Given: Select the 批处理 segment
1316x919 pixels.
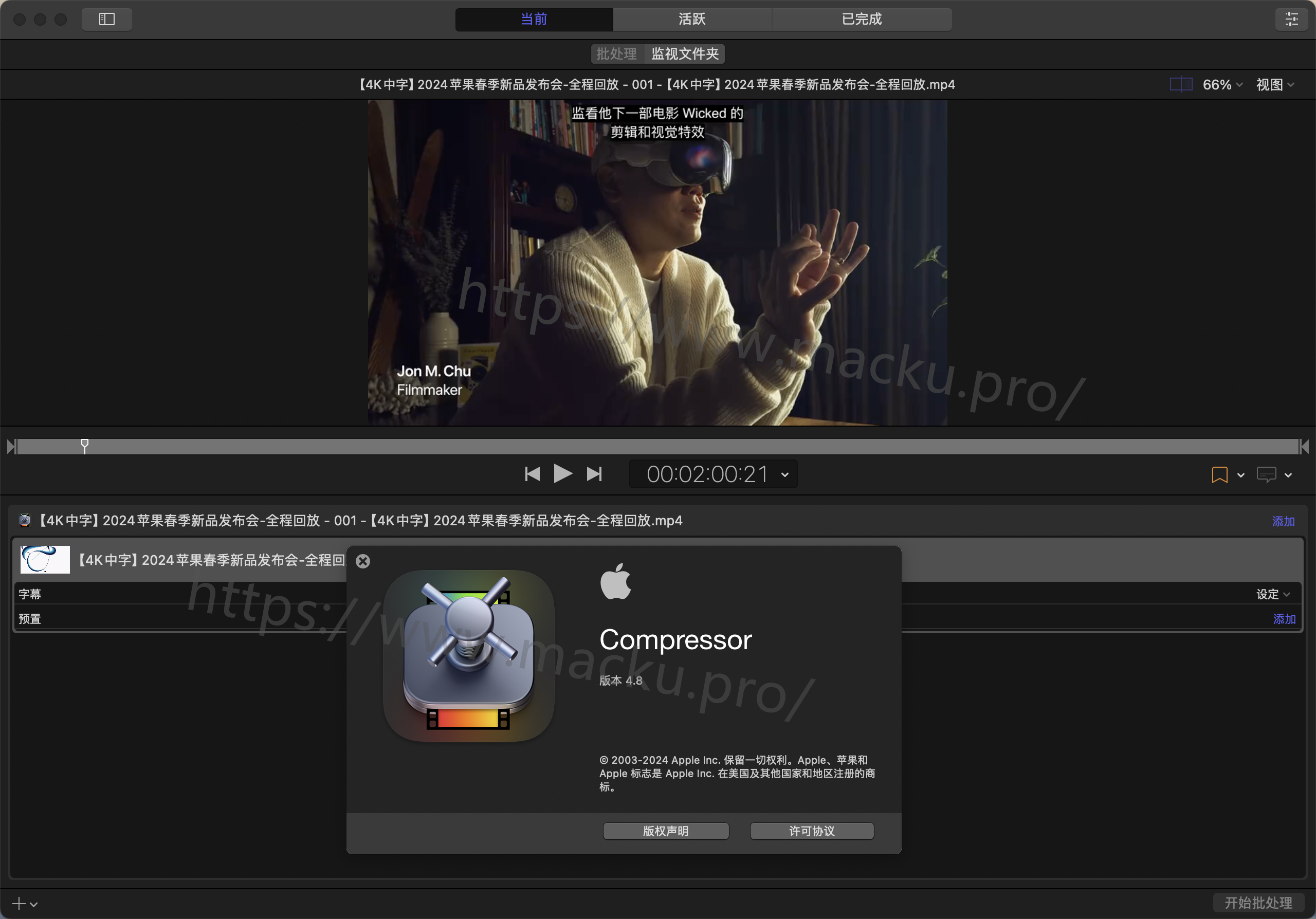Looking at the screenshot, I should [x=617, y=54].
